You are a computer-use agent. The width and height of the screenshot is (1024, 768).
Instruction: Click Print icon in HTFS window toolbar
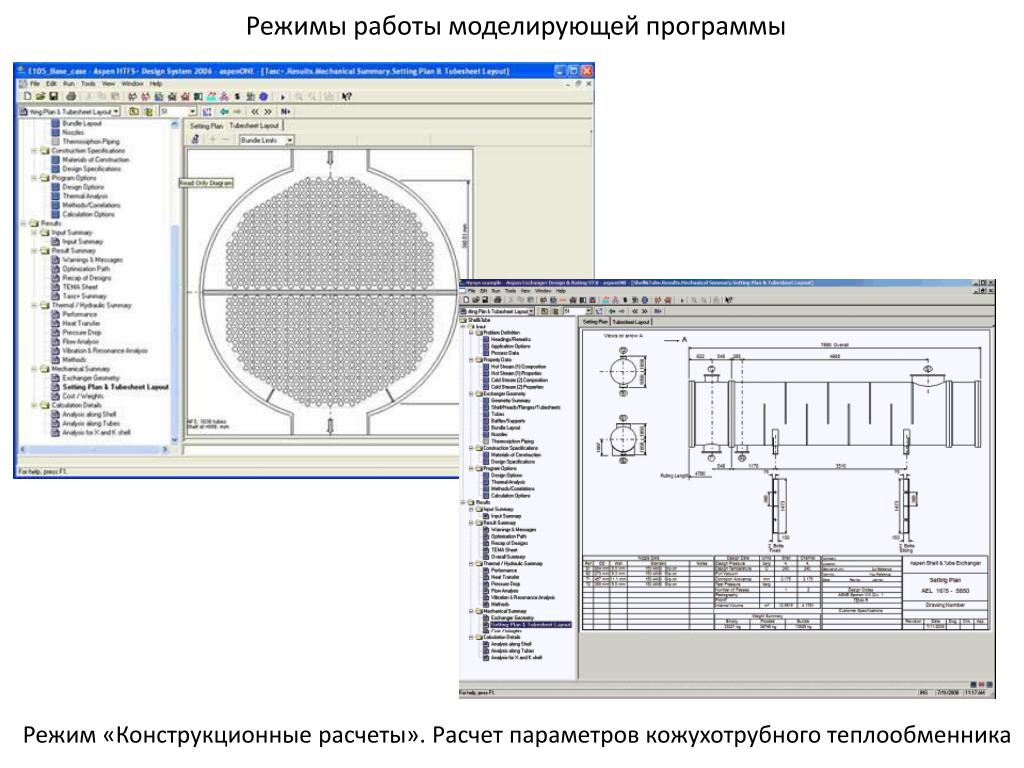point(71,97)
